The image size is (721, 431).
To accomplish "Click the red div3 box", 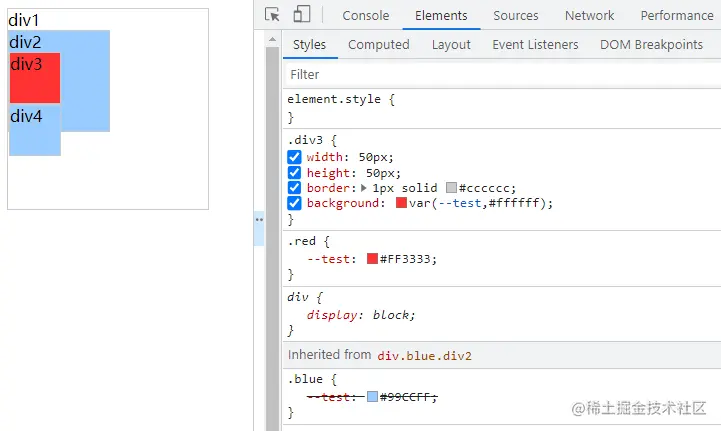I will (x=35, y=78).
